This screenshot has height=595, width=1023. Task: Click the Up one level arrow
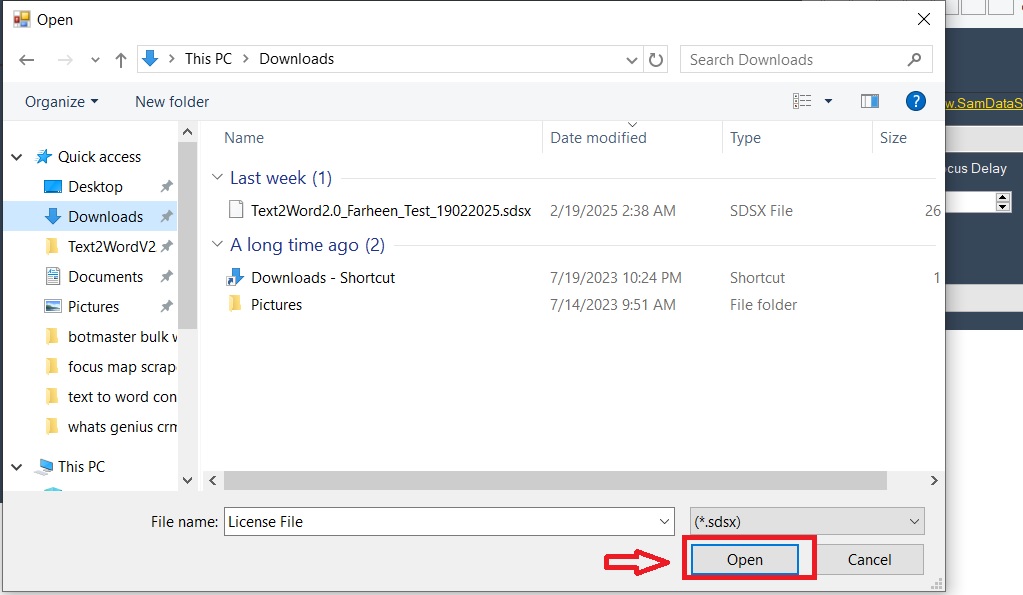pyautogui.click(x=121, y=60)
